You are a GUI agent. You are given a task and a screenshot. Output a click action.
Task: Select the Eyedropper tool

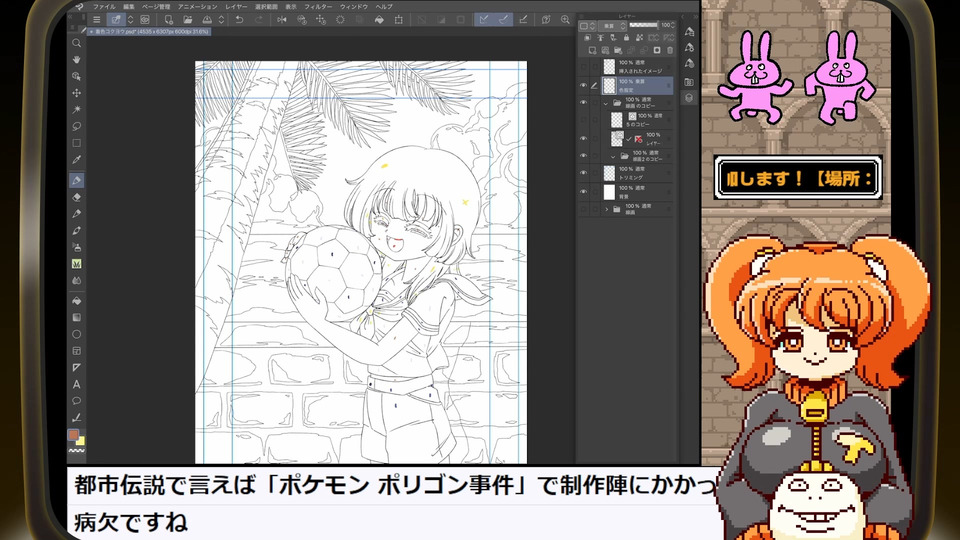click(77, 159)
